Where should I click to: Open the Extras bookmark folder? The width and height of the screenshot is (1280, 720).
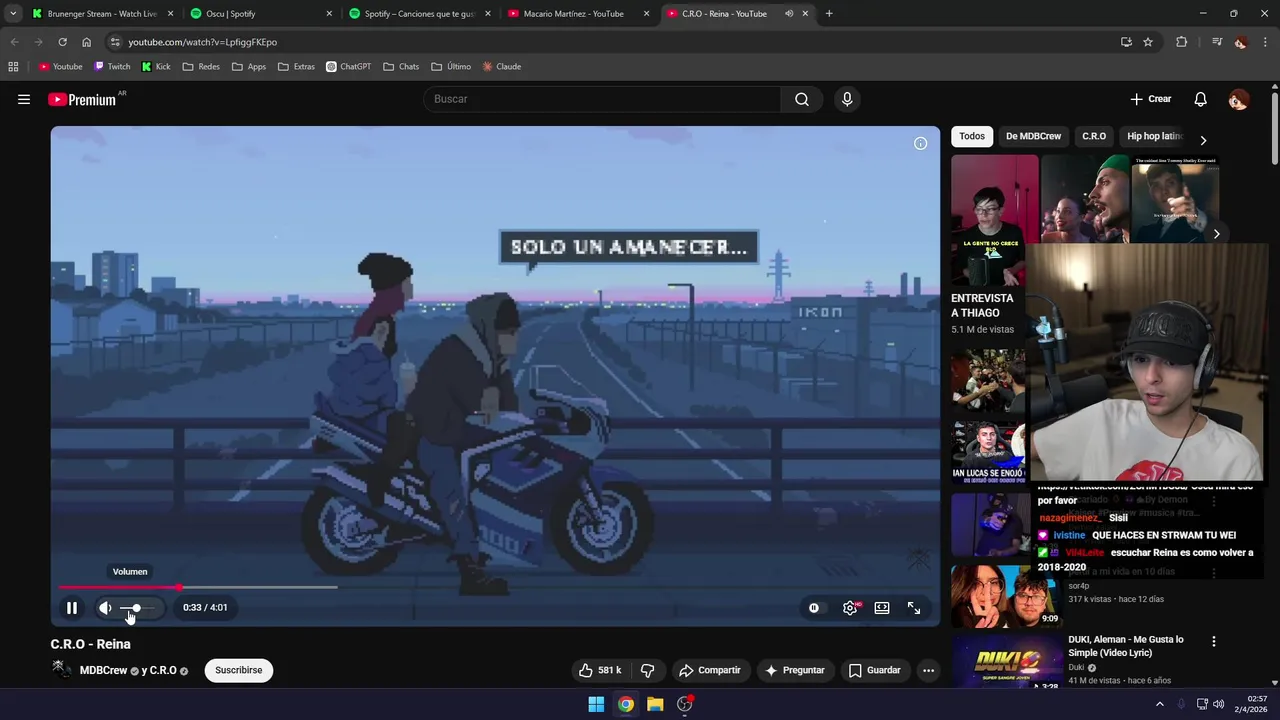[x=296, y=67]
